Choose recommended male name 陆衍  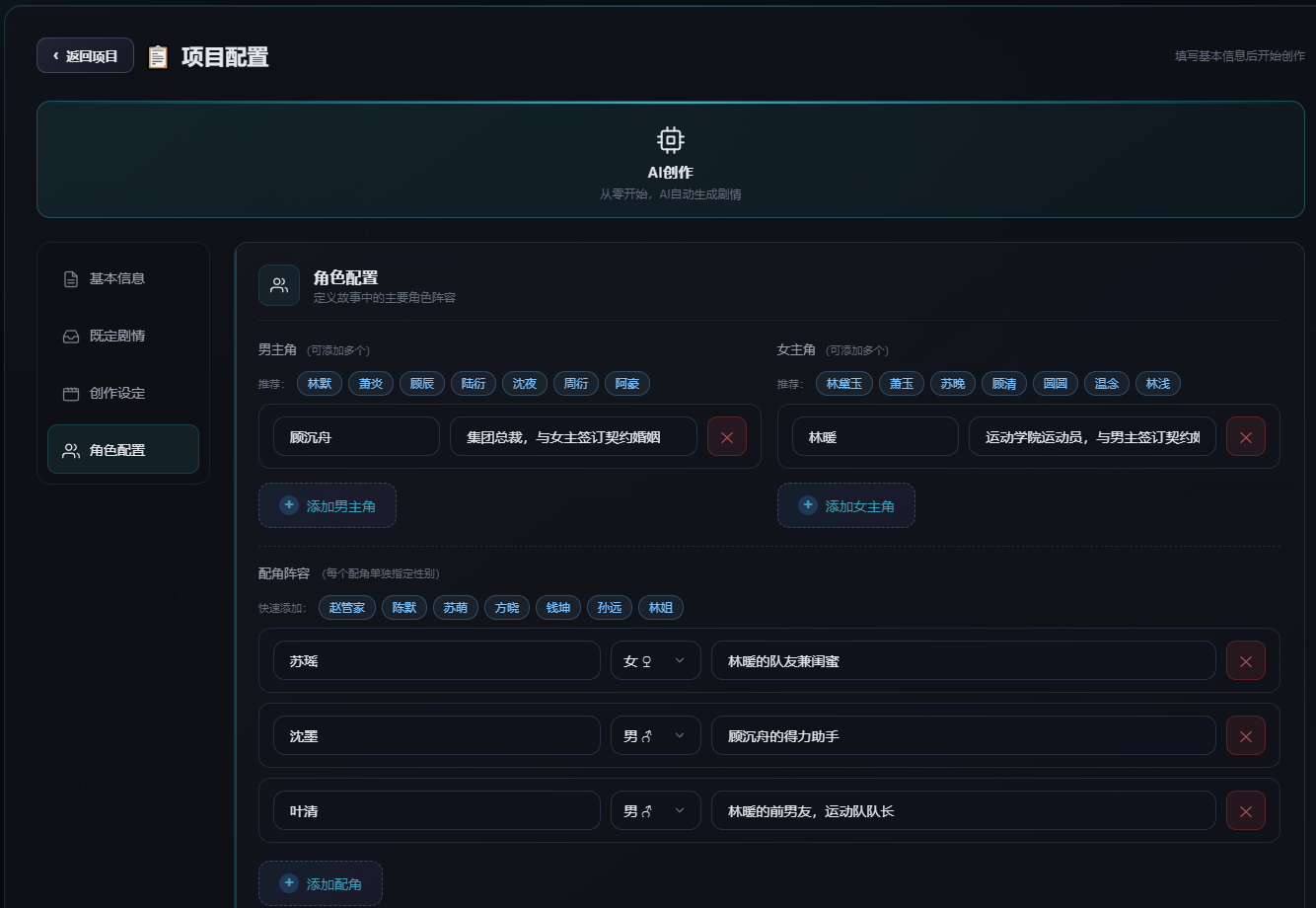click(x=474, y=383)
